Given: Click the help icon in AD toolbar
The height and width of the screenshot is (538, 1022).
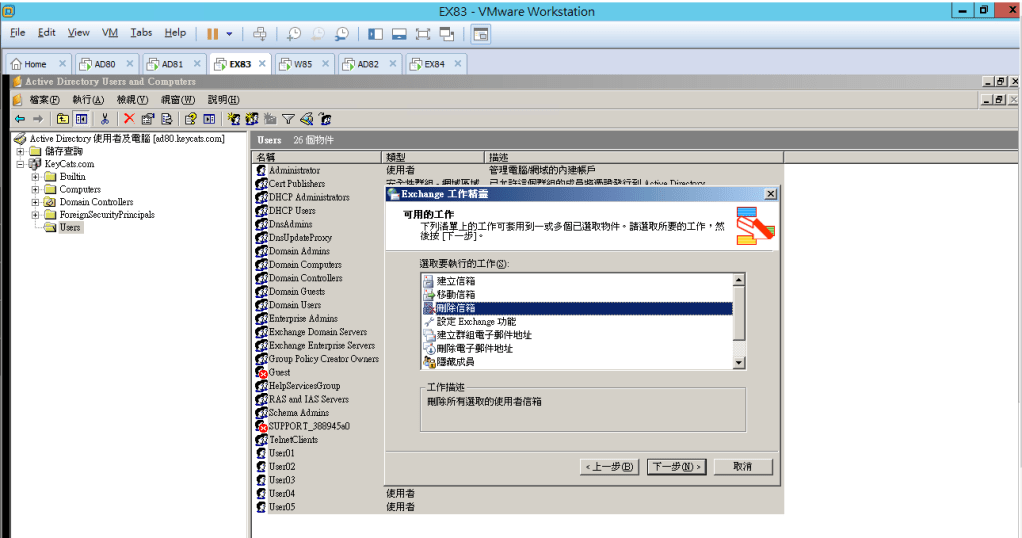Looking at the screenshot, I should pos(188,118).
